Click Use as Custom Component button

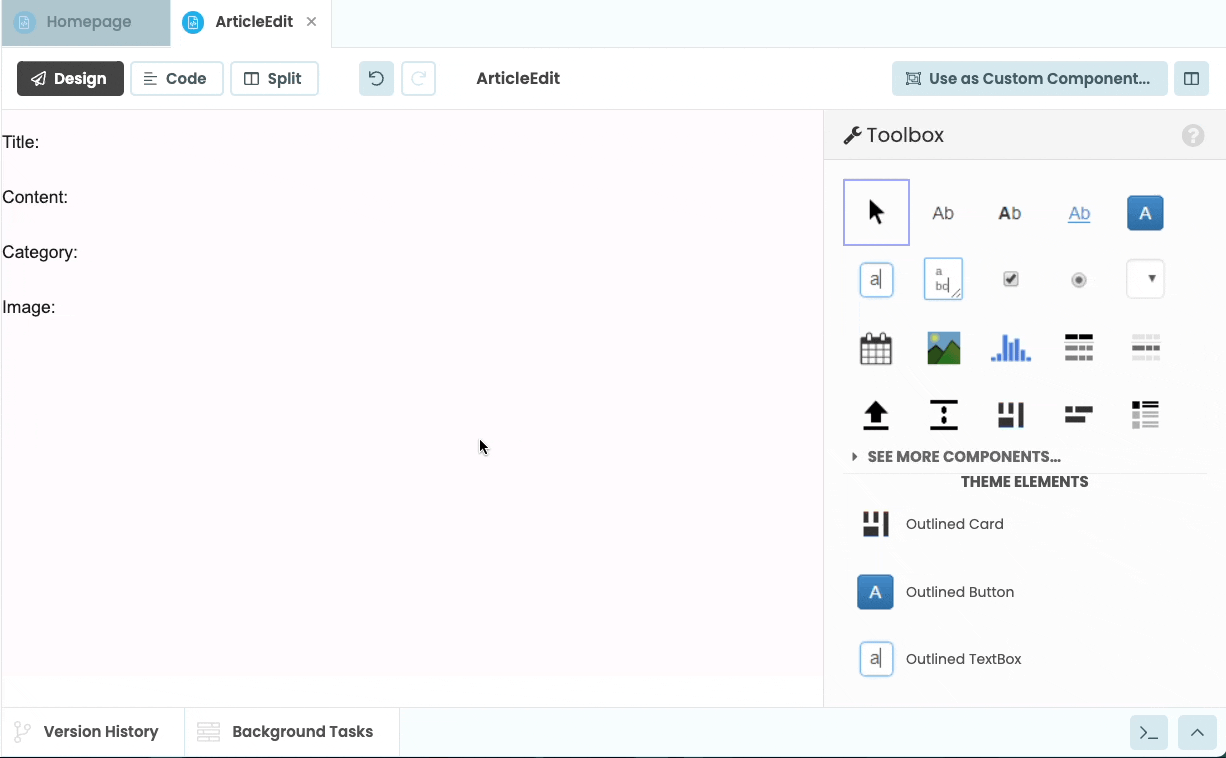1029,79
